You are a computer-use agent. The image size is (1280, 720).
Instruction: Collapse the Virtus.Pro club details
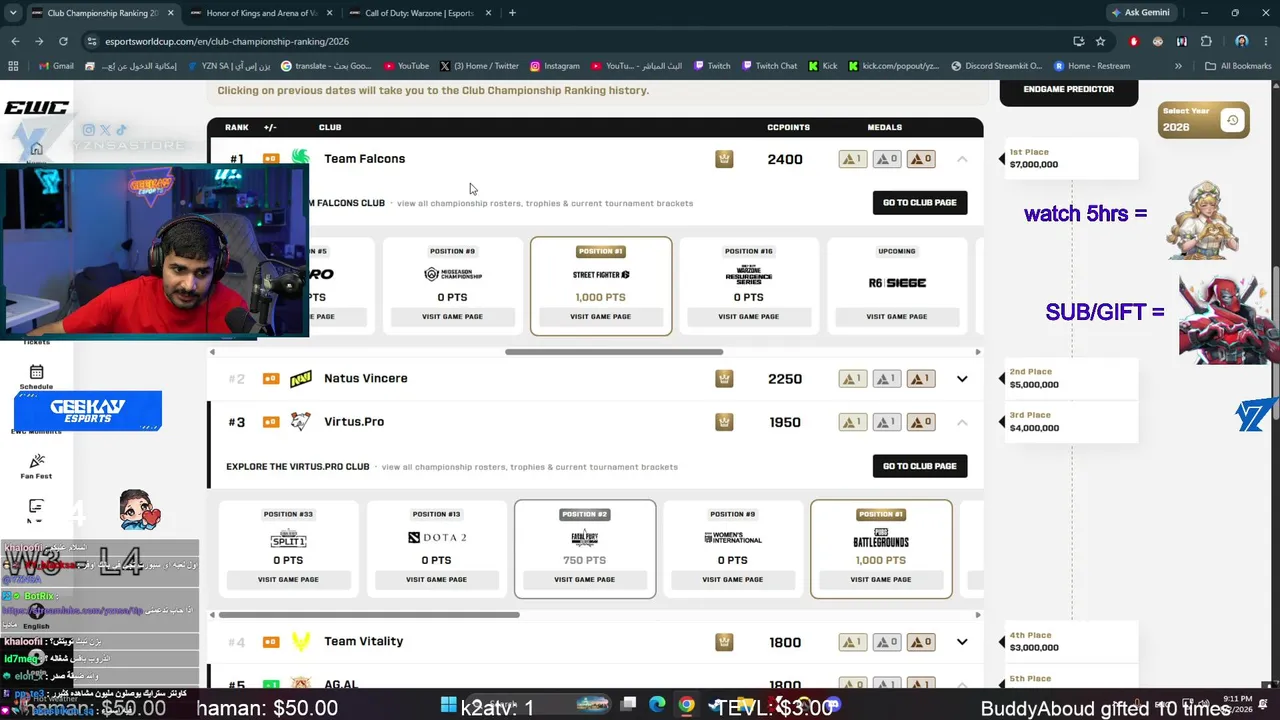point(962,422)
